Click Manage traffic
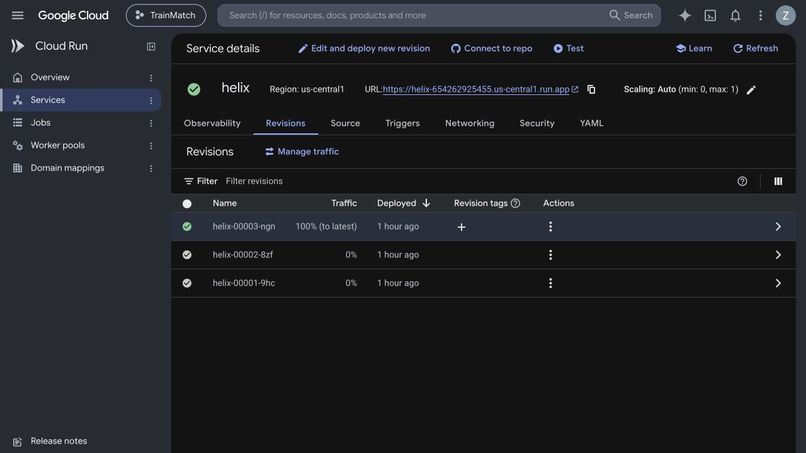This screenshot has width=806, height=453. (302, 152)
